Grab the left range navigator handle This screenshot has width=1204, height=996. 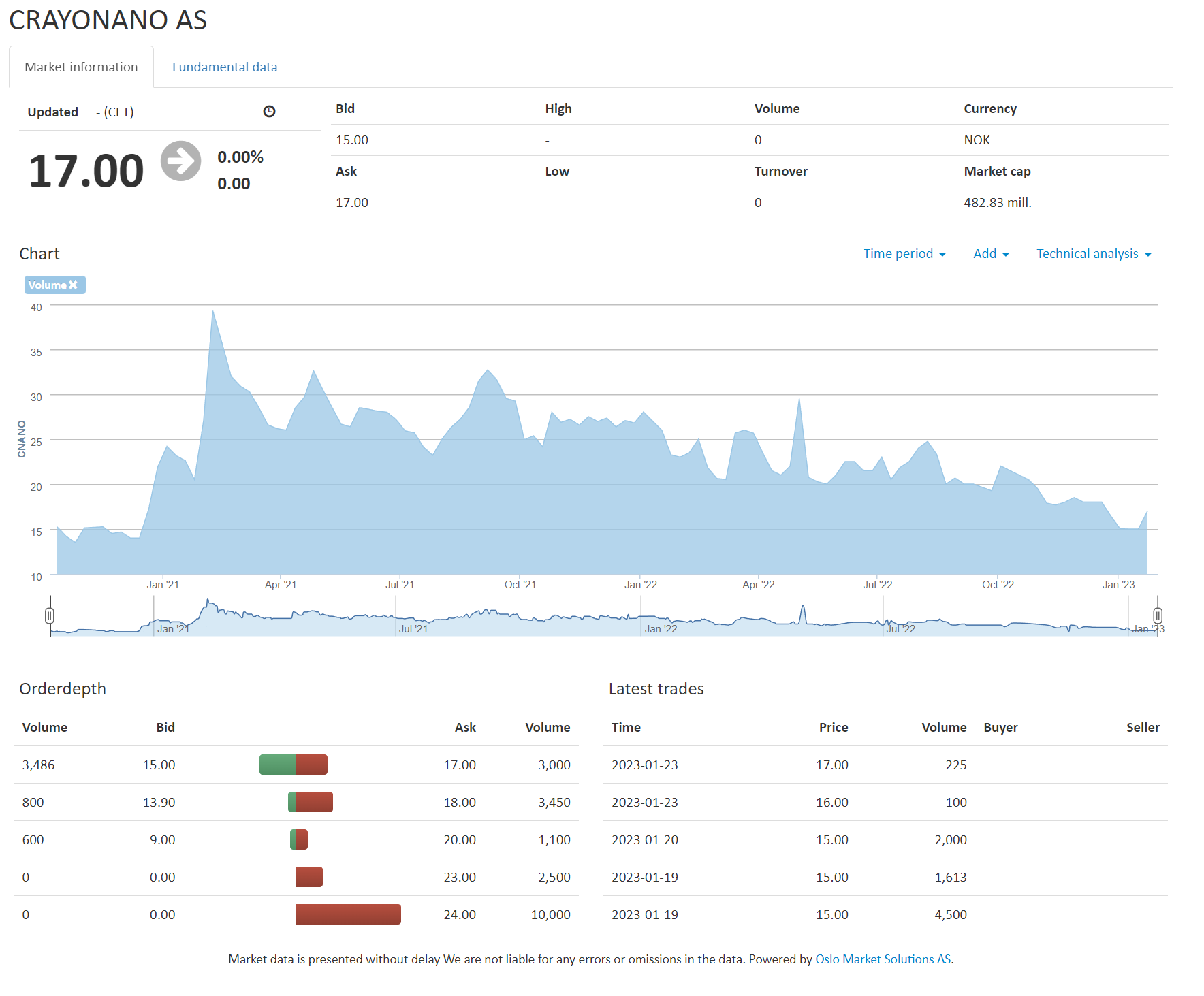pos(50,616)
